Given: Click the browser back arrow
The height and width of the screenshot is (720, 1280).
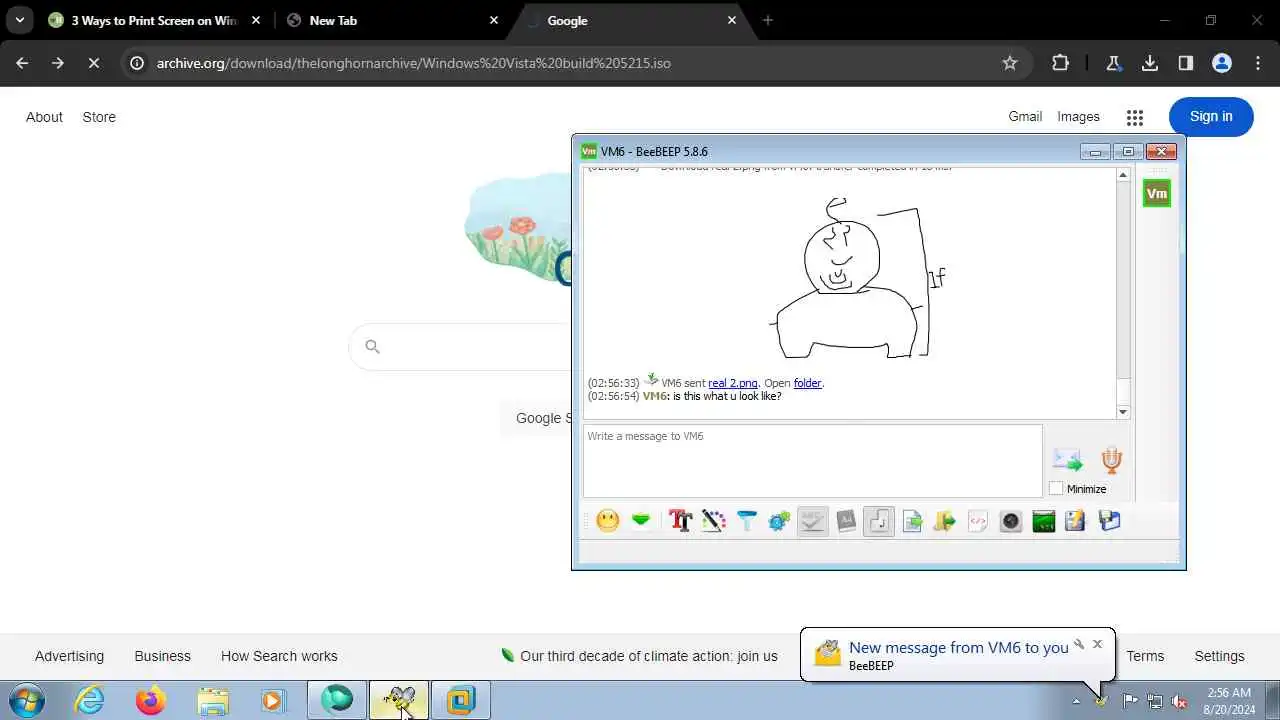Looking at the screenshot, I should pos(22,63).
